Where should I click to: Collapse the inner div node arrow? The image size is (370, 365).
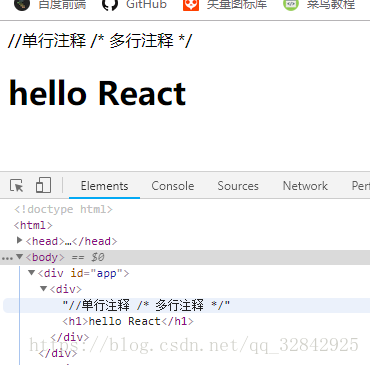(44, 288)
